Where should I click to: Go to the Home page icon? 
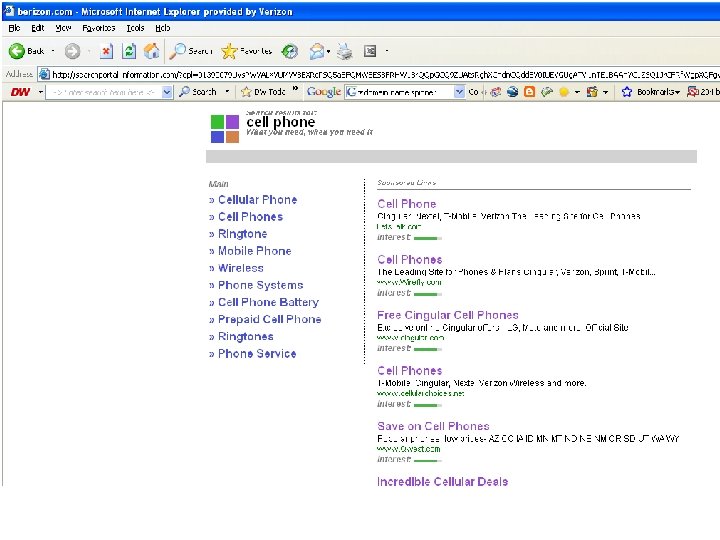click(152, 51)
